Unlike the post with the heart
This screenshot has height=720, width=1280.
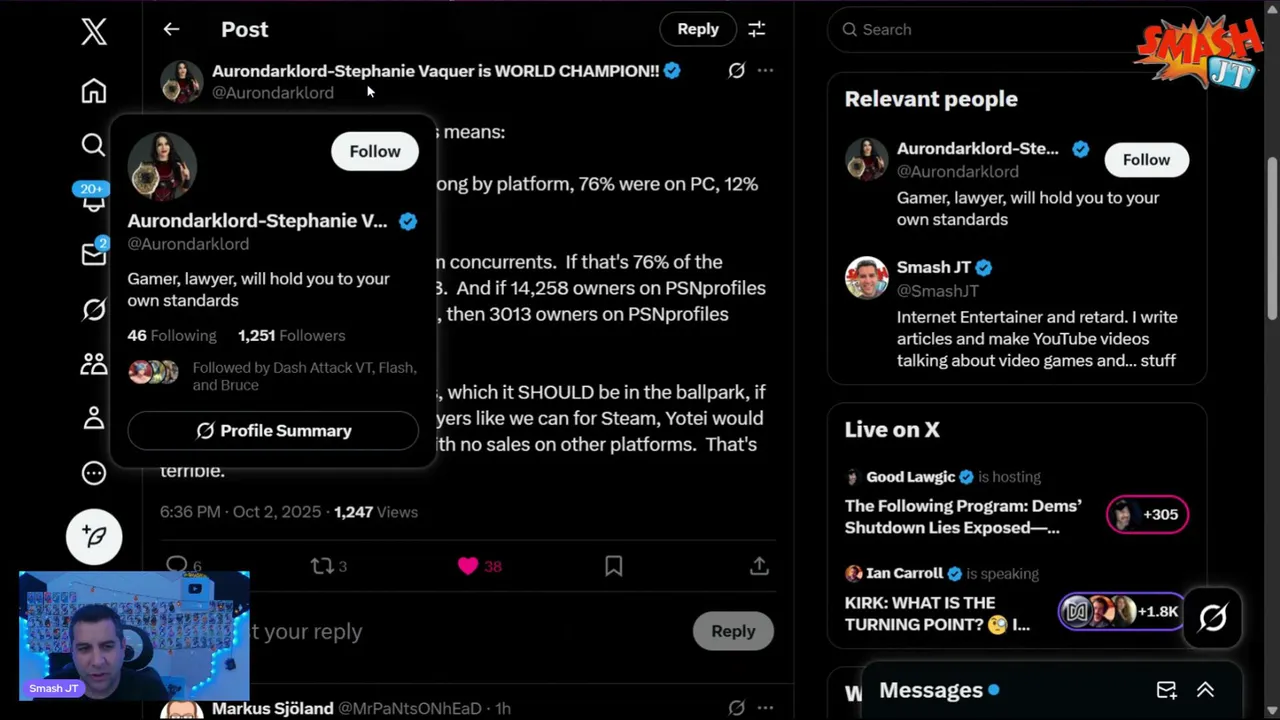pyautogui.click(x=468, y=566)
